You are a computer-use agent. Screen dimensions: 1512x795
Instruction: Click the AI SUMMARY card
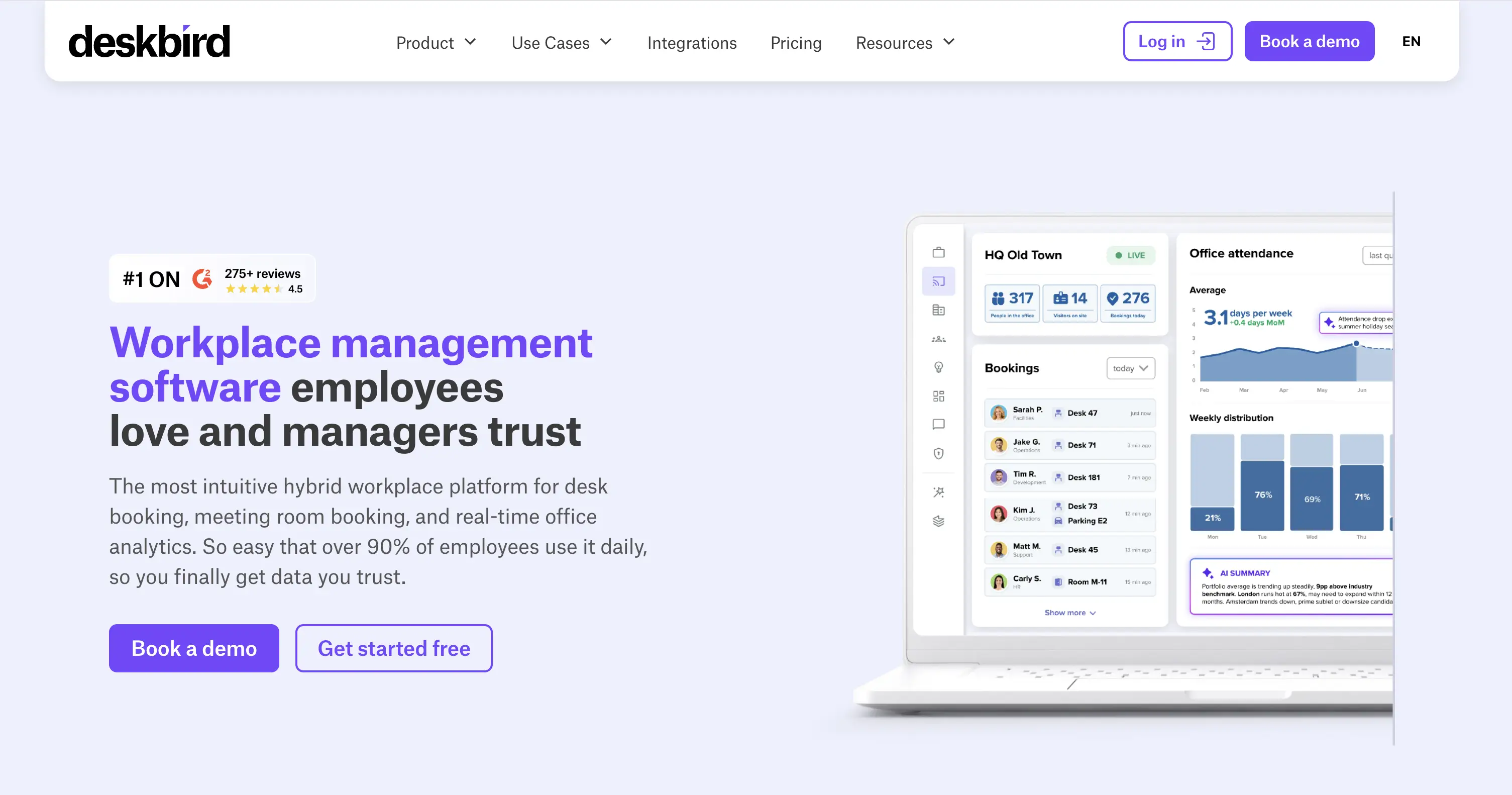click(1291, 586)
